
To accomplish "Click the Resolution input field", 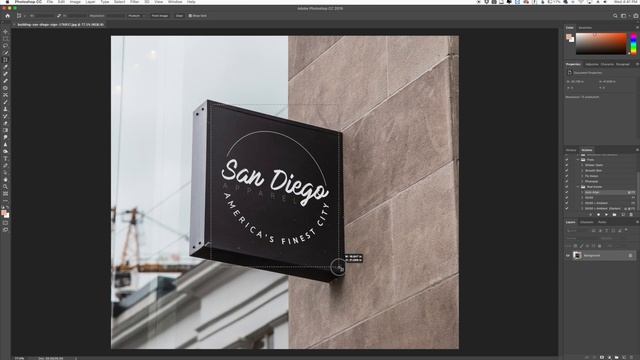I will [x=115, y=16].
